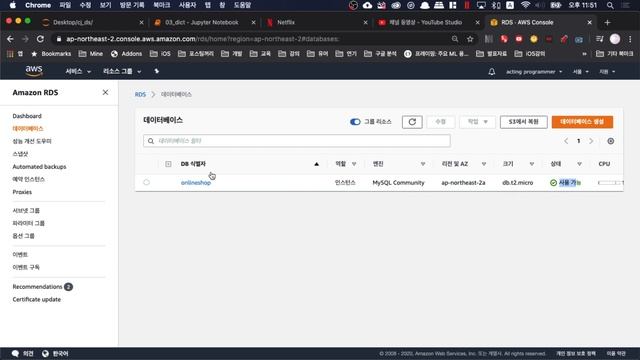Open the 작업 actions dropdown
This screenshot has height=360, width=640.
(477, 122)
